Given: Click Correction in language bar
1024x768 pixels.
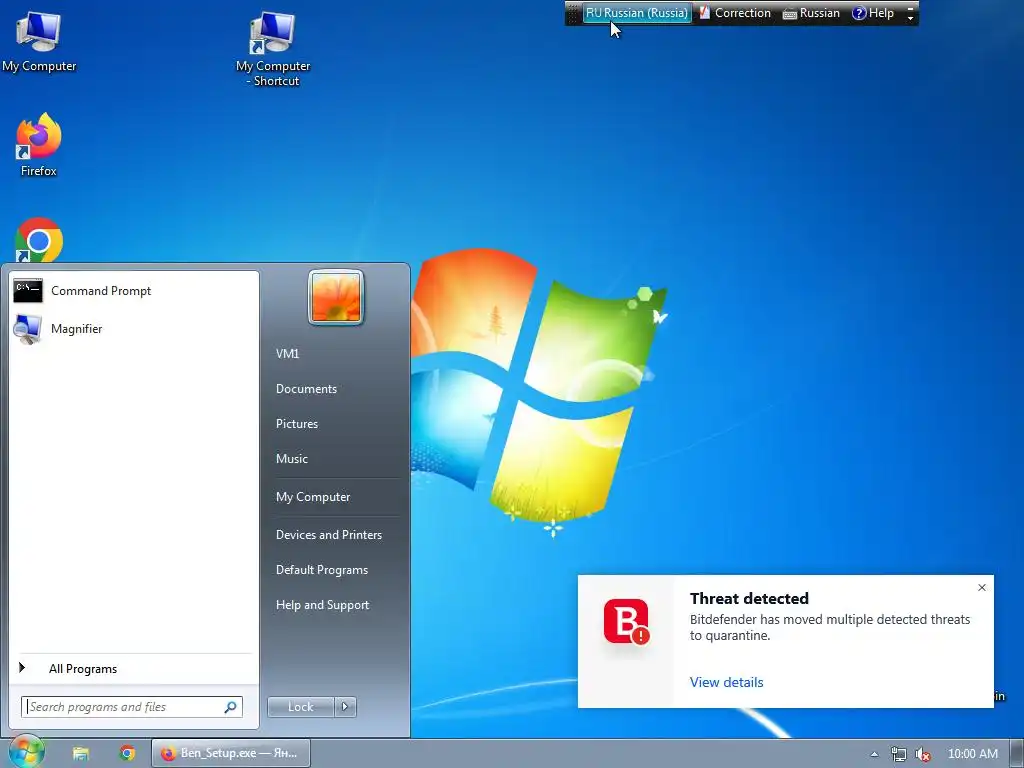Looking at the screenshot, I should 735,12.
